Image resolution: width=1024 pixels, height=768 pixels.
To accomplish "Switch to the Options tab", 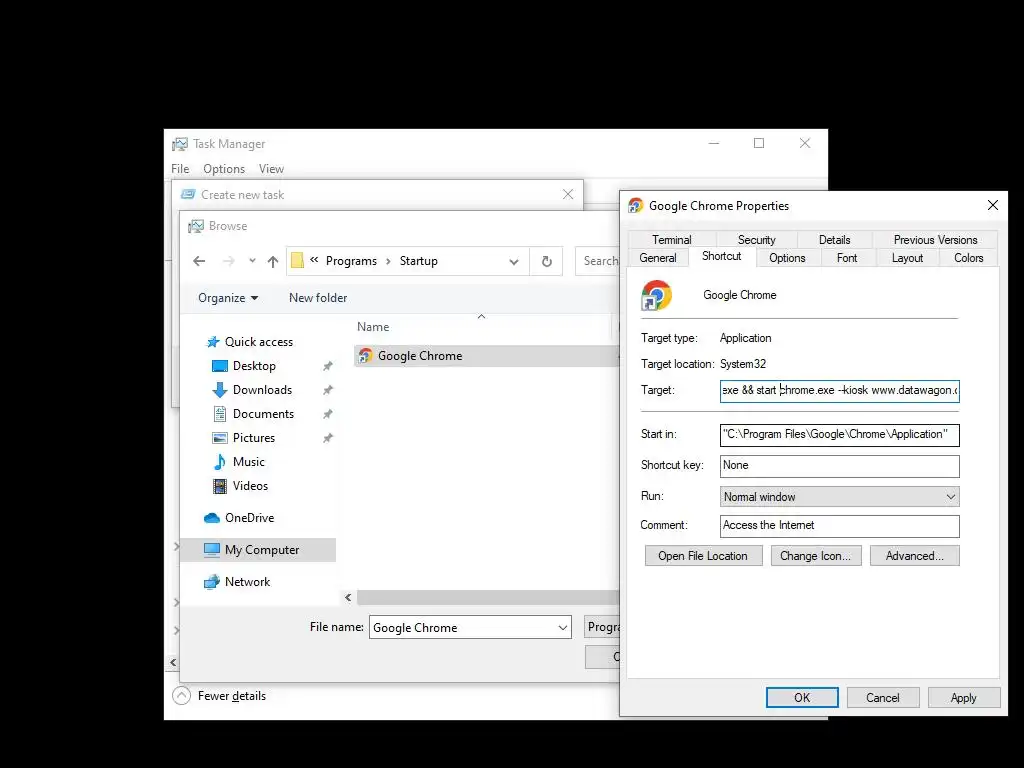I will [x=787, y=258].
